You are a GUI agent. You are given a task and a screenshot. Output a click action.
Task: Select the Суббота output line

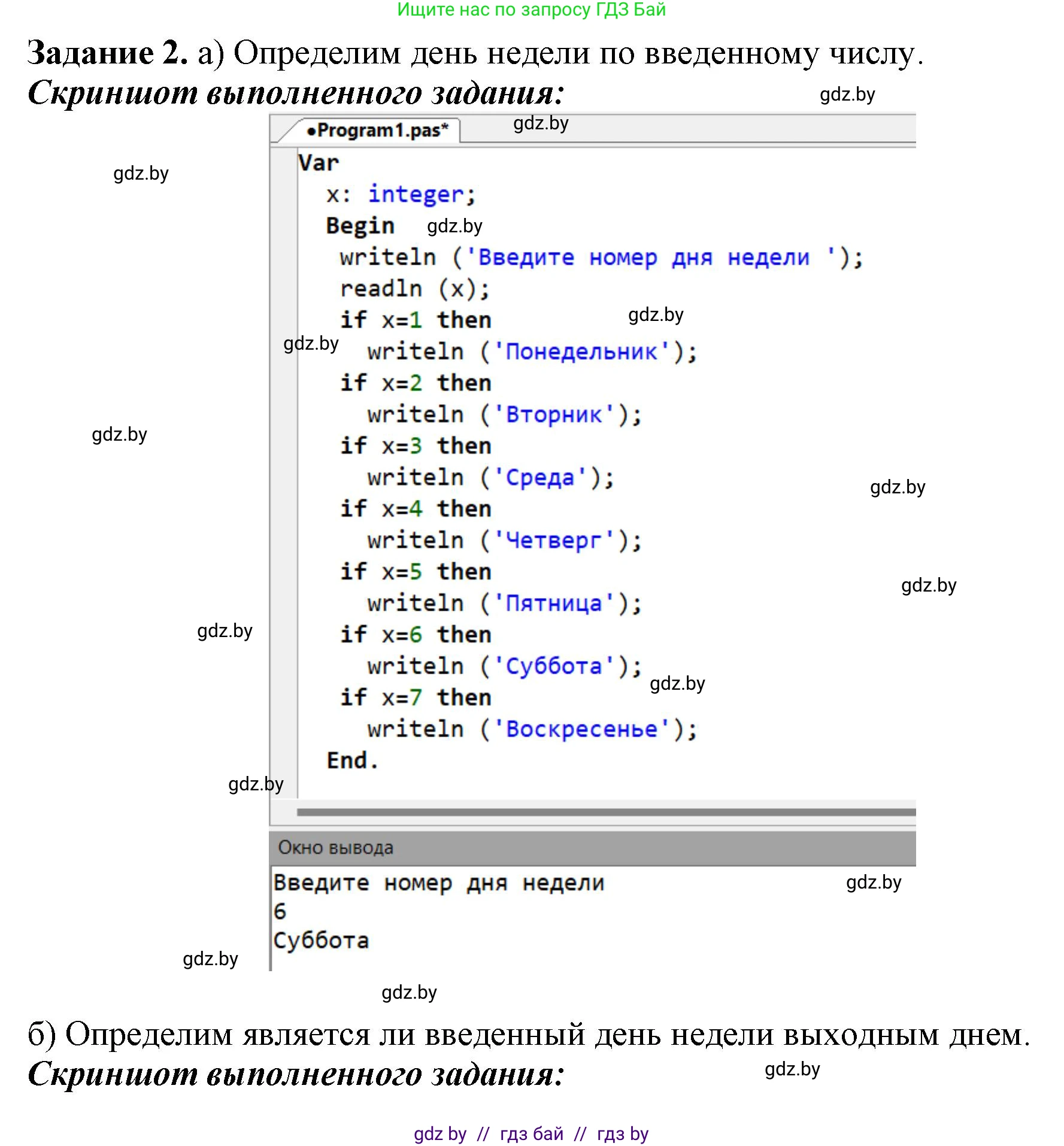pyautogui.click(x=322, y=940)
